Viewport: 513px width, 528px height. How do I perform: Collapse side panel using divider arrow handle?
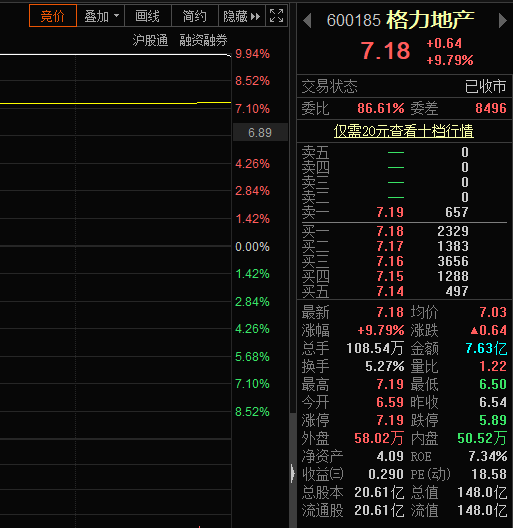pos(293,473)
